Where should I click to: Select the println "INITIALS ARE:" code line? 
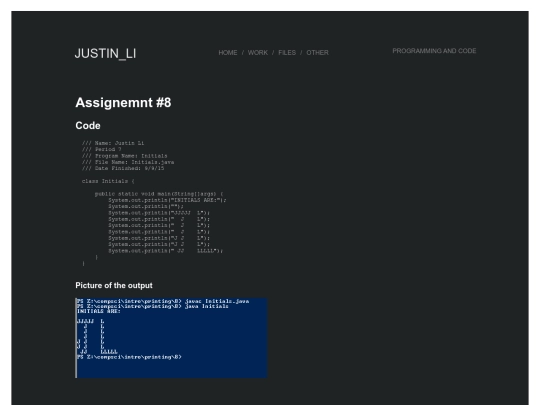click(167, 200)
